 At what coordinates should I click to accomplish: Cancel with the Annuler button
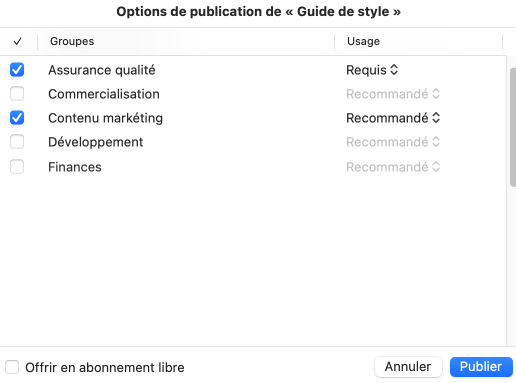point(408,367)
